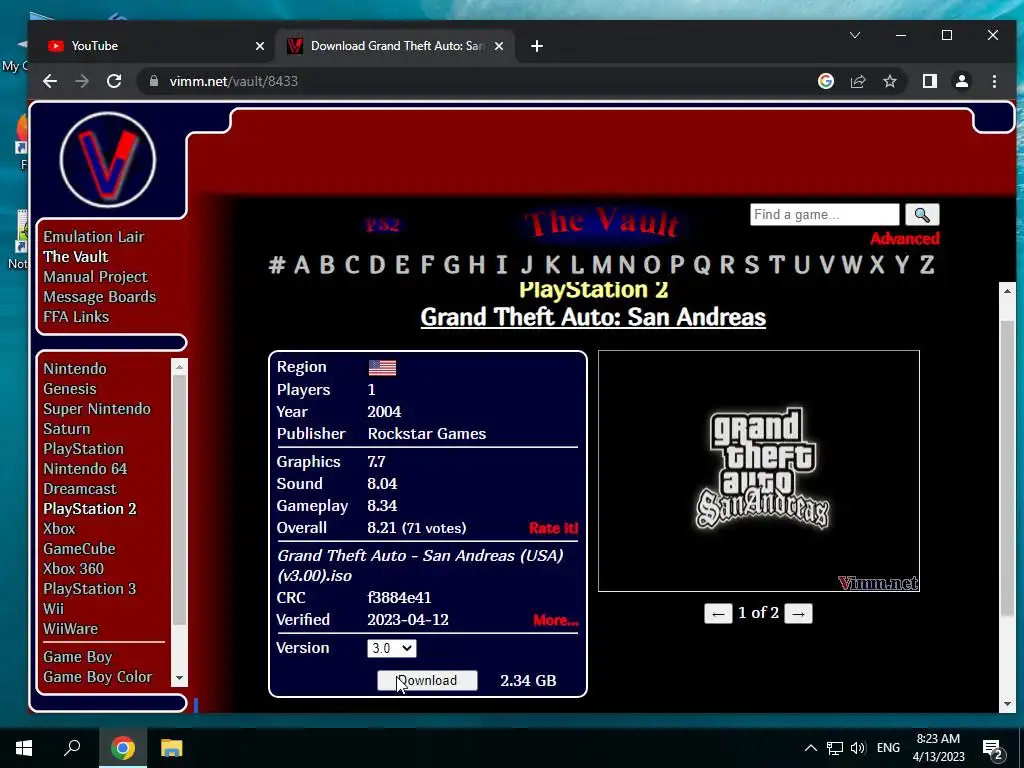The height and width of the screenshot is (768, 1024).
Task: Open Windows taskbar search
Action: (x=72, y=748)
